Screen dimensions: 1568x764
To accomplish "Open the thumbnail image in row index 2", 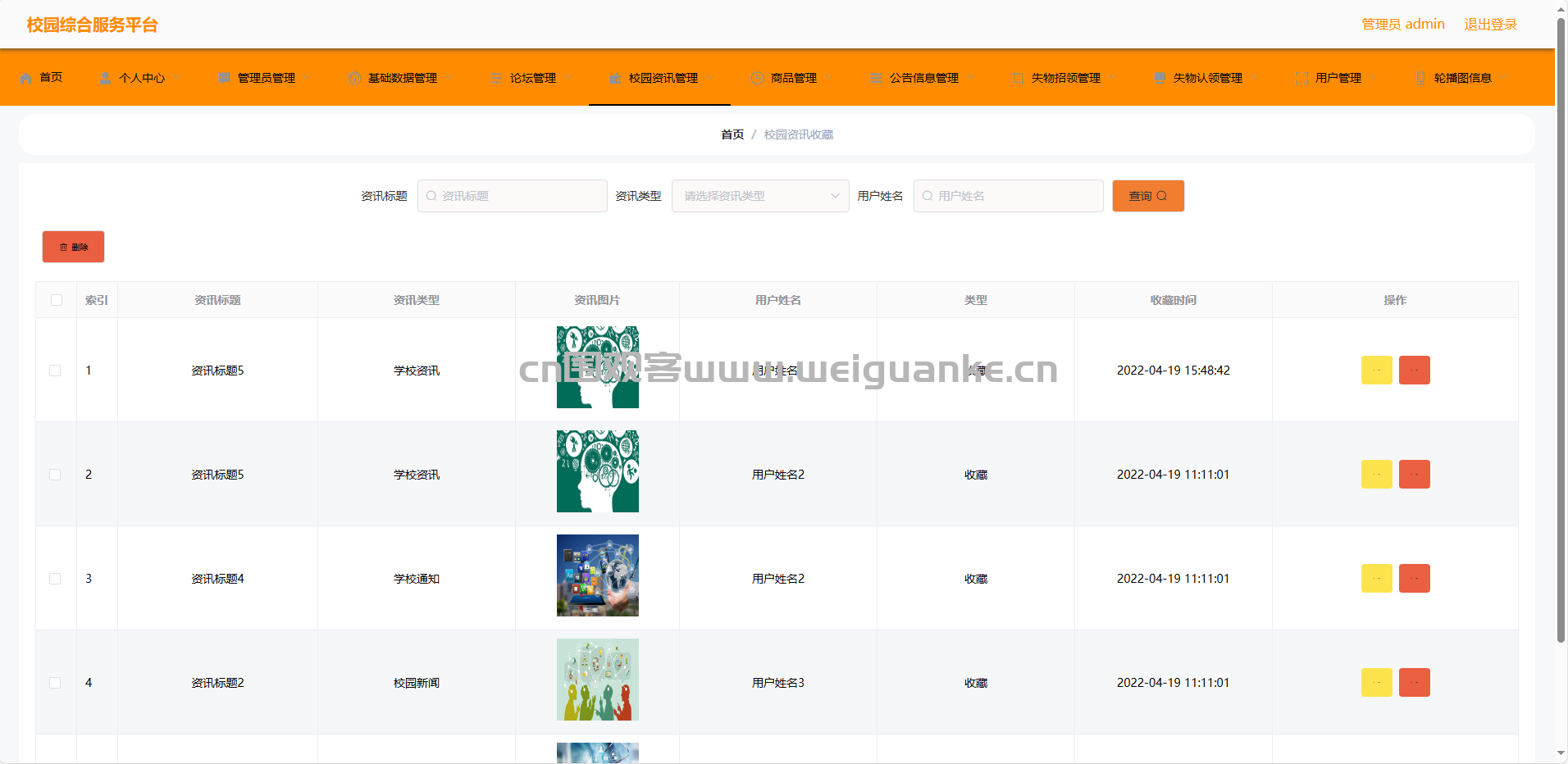I will pos(598,471).
